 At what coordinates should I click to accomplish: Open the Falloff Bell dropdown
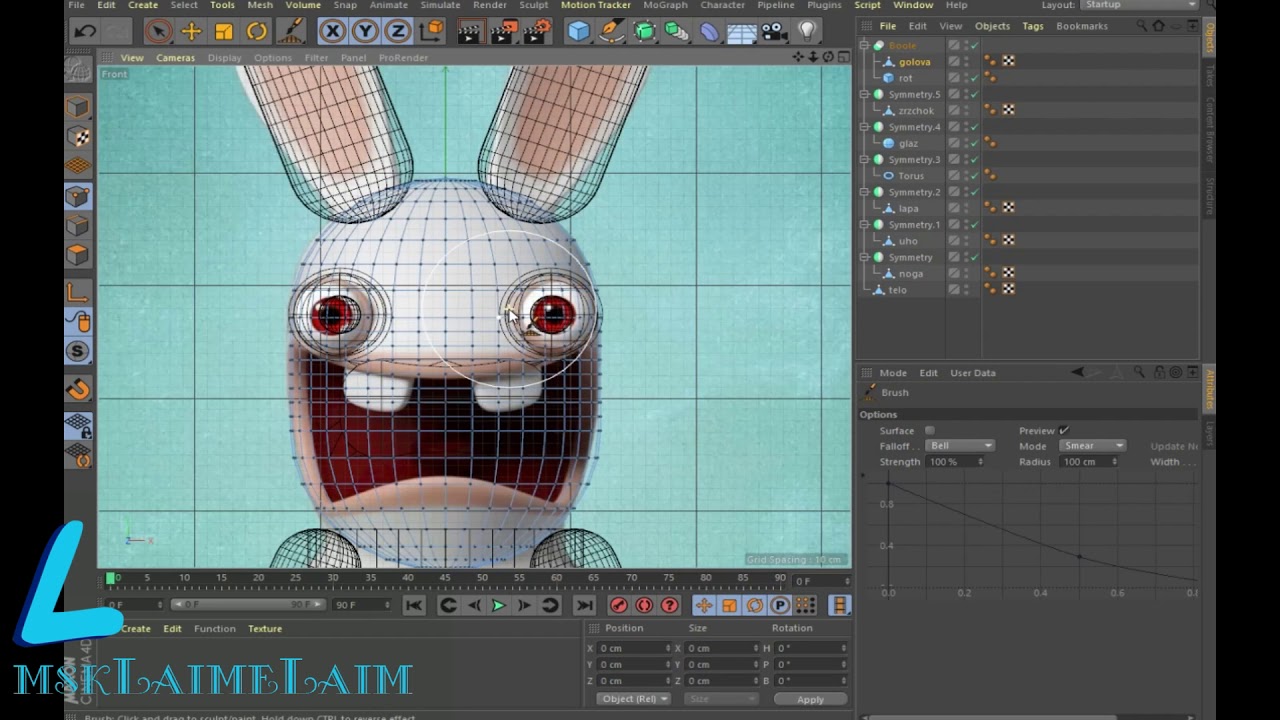pos(960,446)
